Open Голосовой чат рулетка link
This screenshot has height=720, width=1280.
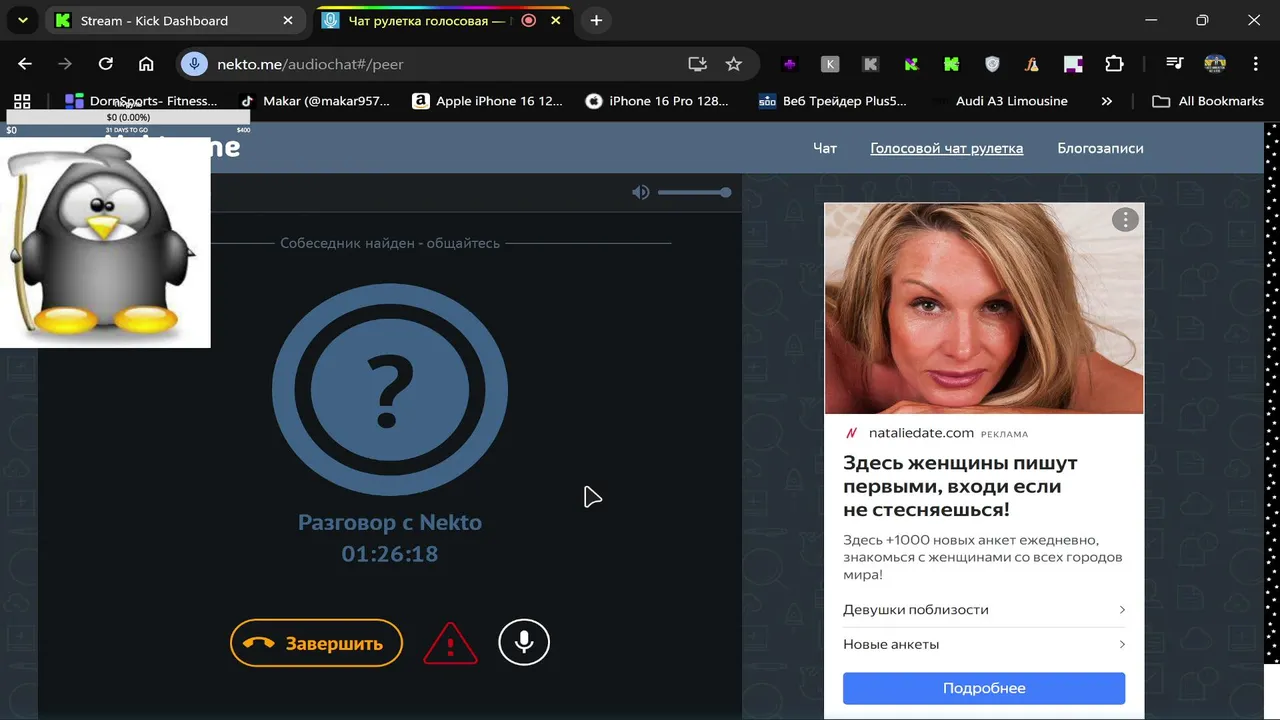[x=946, y=148]
